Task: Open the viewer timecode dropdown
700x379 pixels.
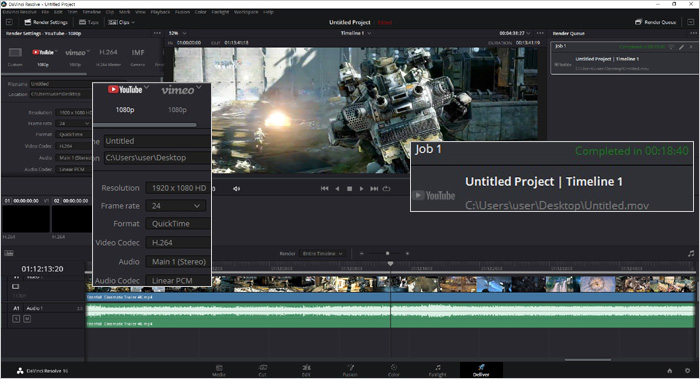Action: (515, 33)
